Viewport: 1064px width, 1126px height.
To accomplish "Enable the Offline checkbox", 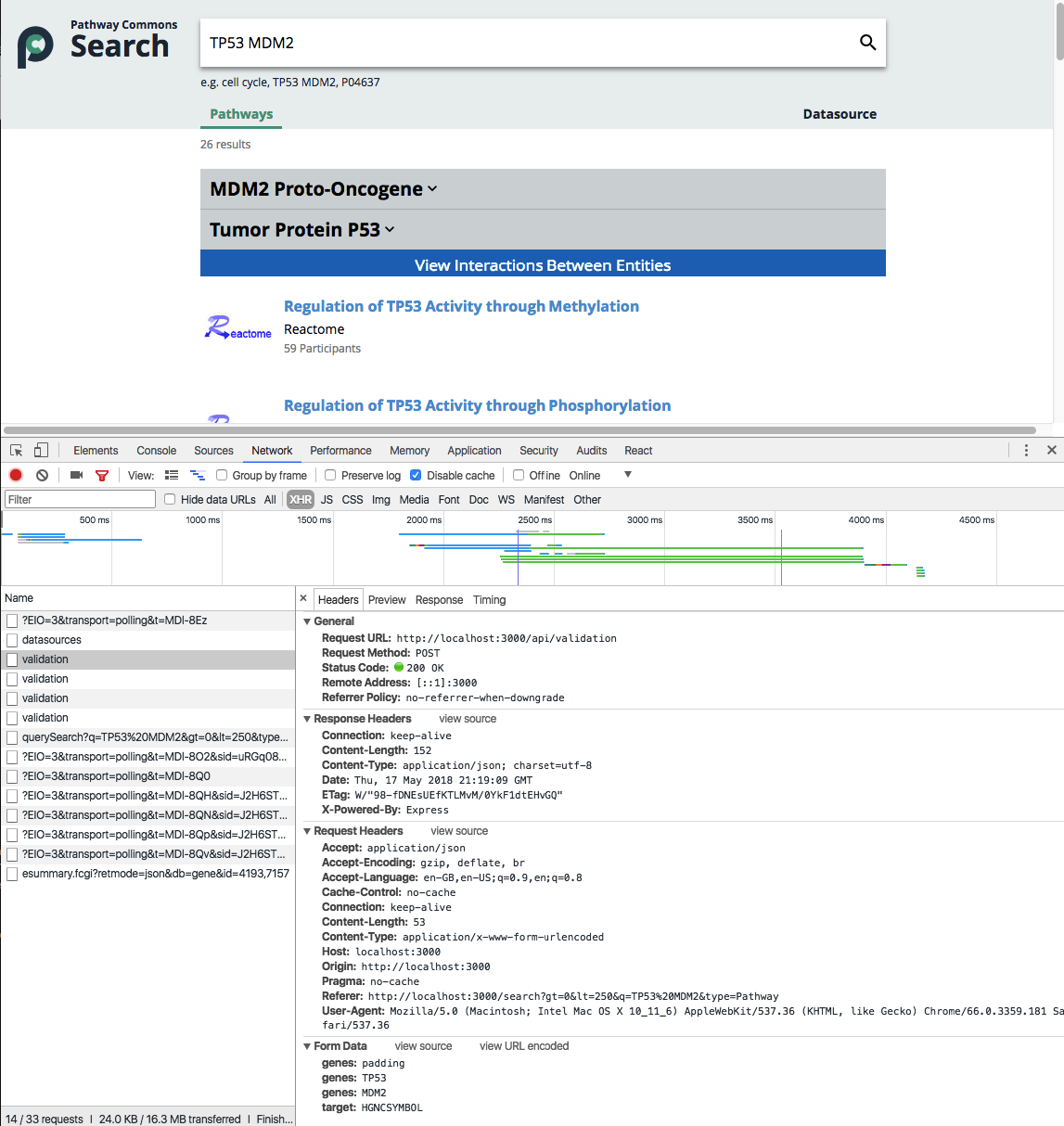I will (519, 475).
